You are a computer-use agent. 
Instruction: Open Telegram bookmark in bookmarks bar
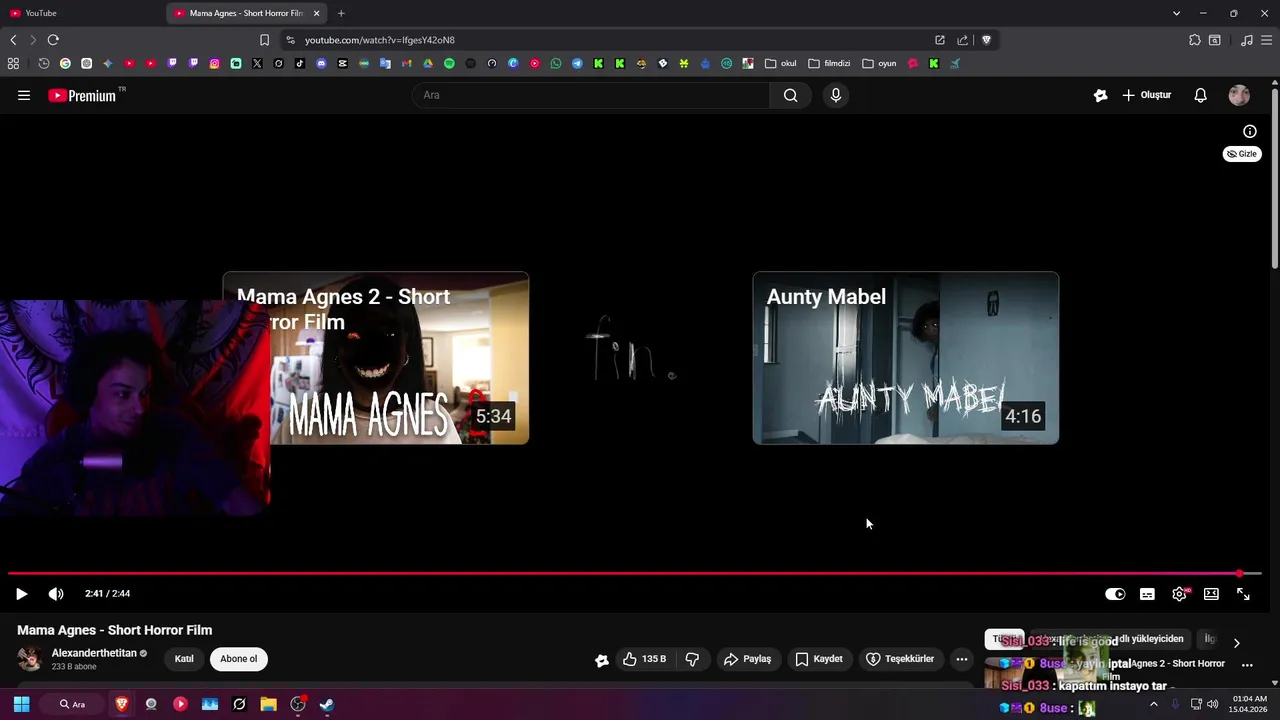[577, 63]
